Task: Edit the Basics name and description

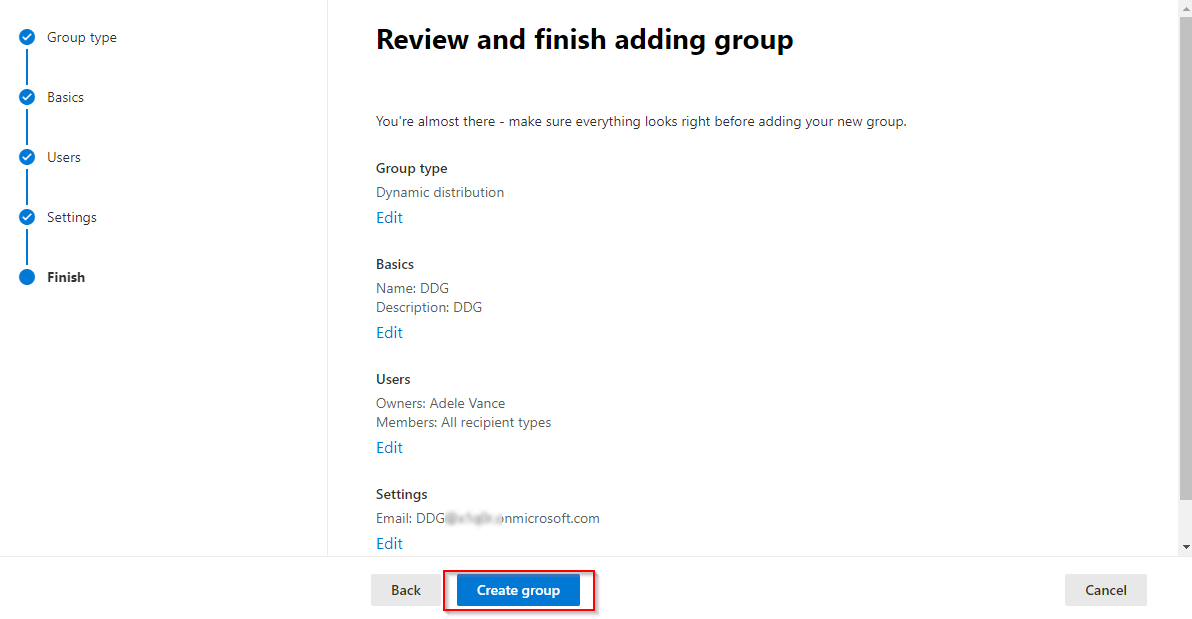Action: click(389, 333)
